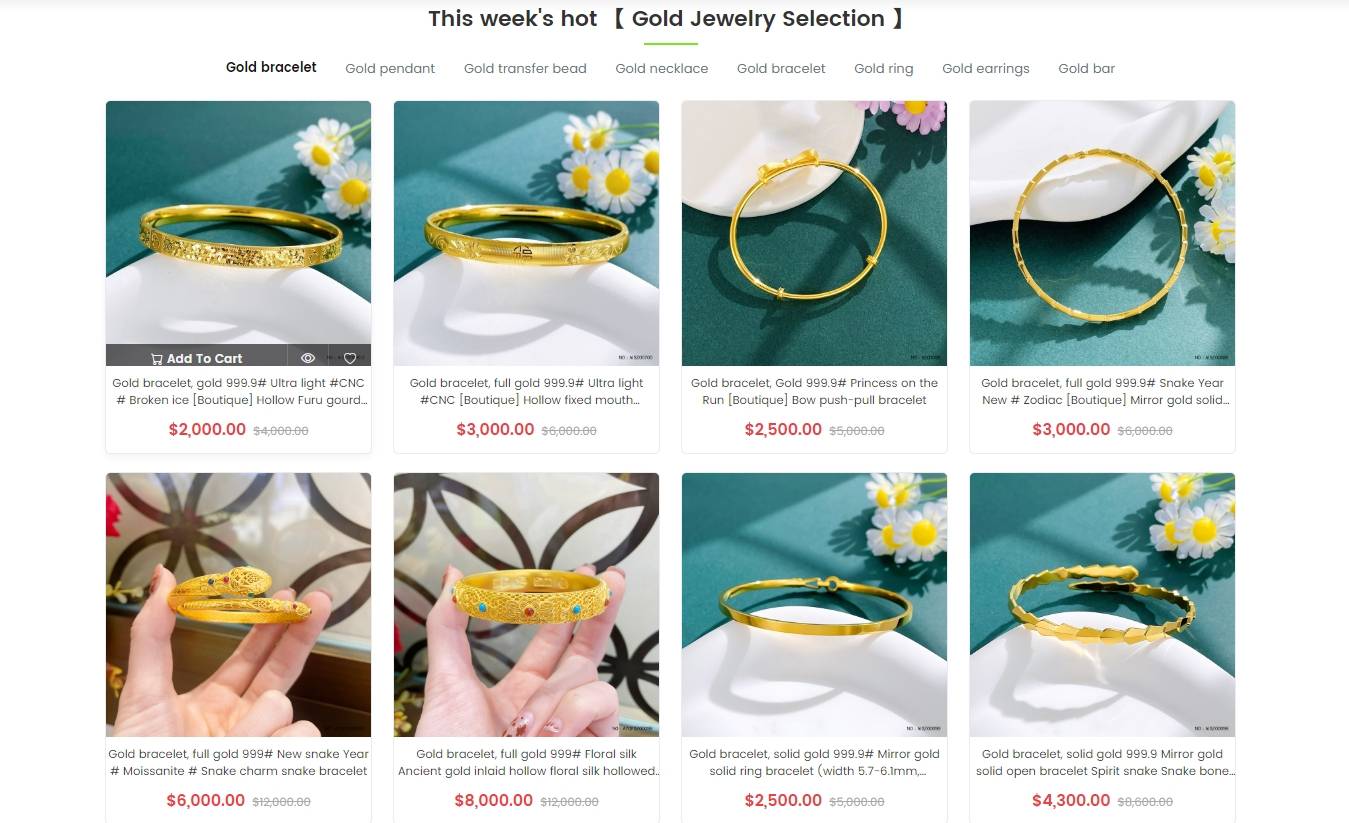Add first bracelet to wishlist heart

[x=350, y=358]
